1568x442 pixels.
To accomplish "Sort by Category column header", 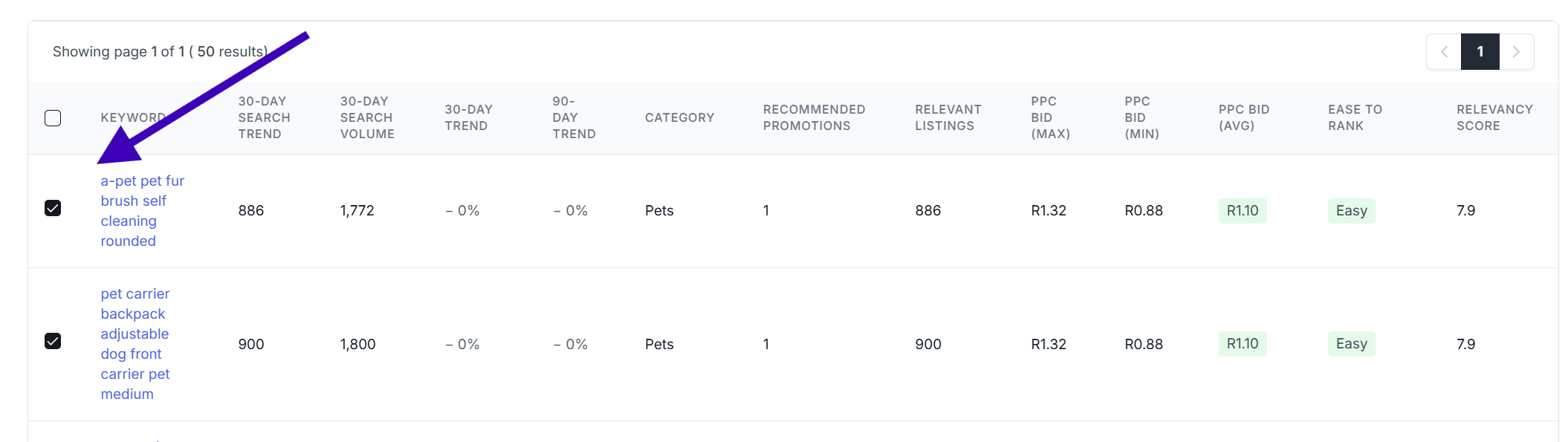I will tap(679, 117).
